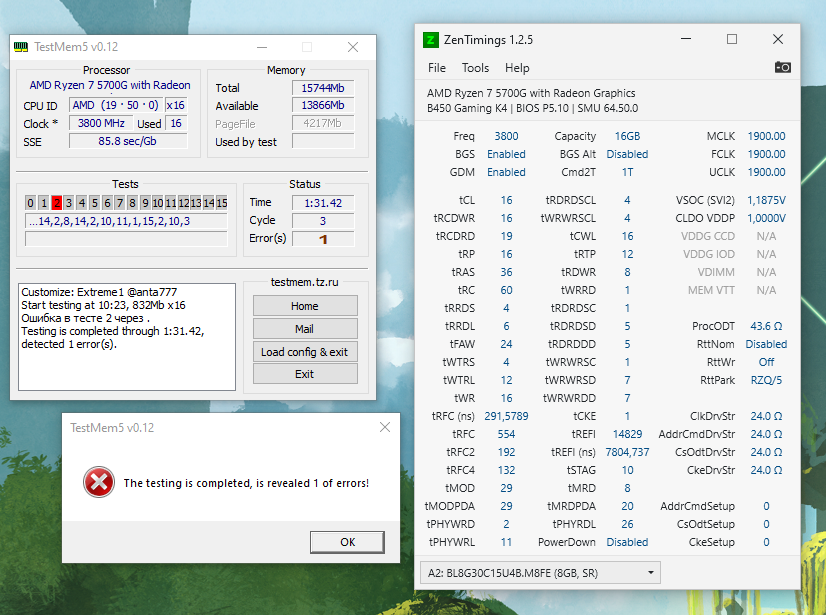This screenshot has height=615, width=826.
Task: Click the RttPark RZQ/5 value
Action: 766,380
